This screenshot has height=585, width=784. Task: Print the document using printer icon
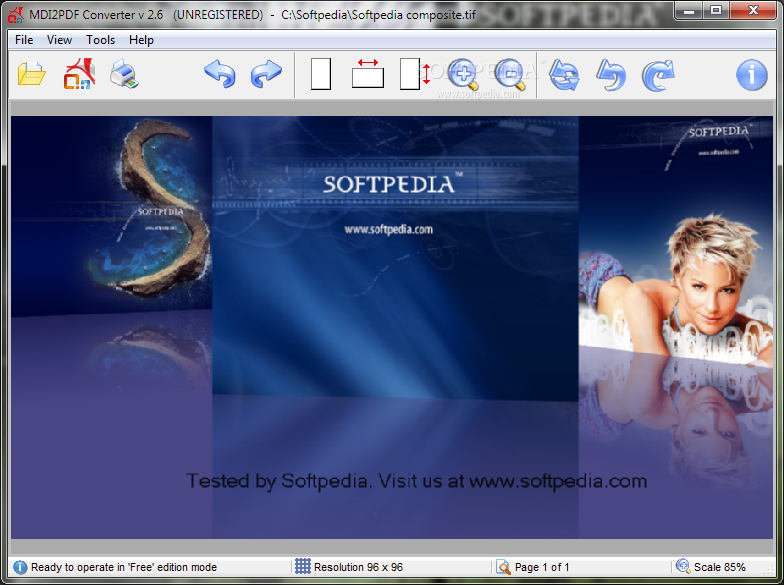(x=124, y=74)
